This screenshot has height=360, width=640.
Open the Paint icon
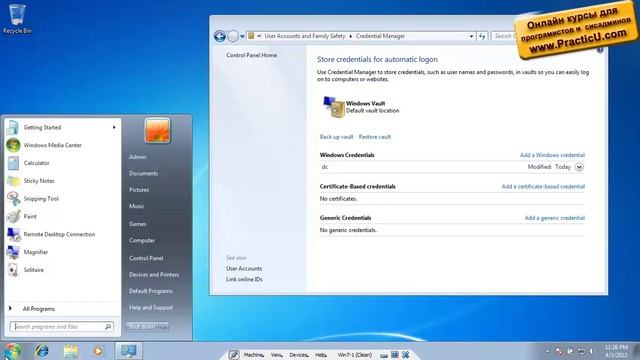(x=13, y=216)
